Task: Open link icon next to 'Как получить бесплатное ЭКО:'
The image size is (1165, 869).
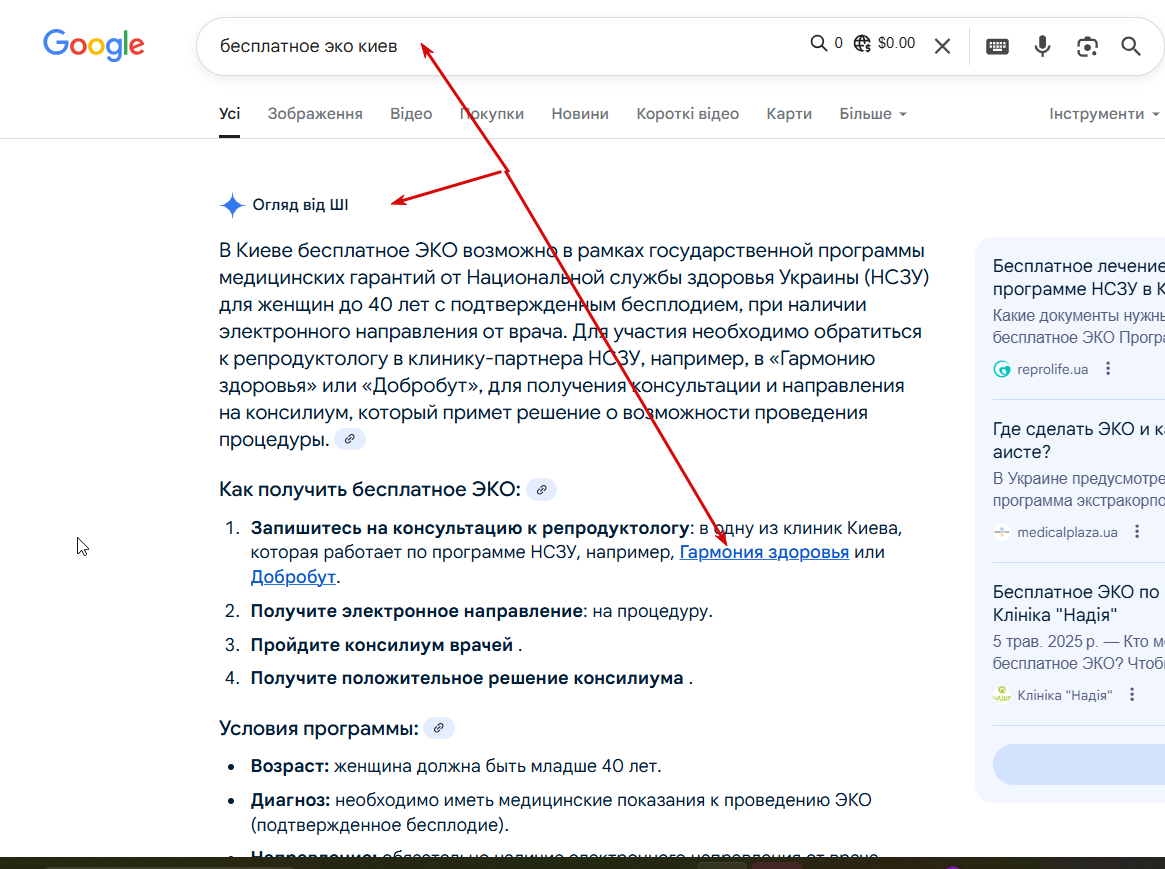Action: pyautogui.click(x=542, y=489)
